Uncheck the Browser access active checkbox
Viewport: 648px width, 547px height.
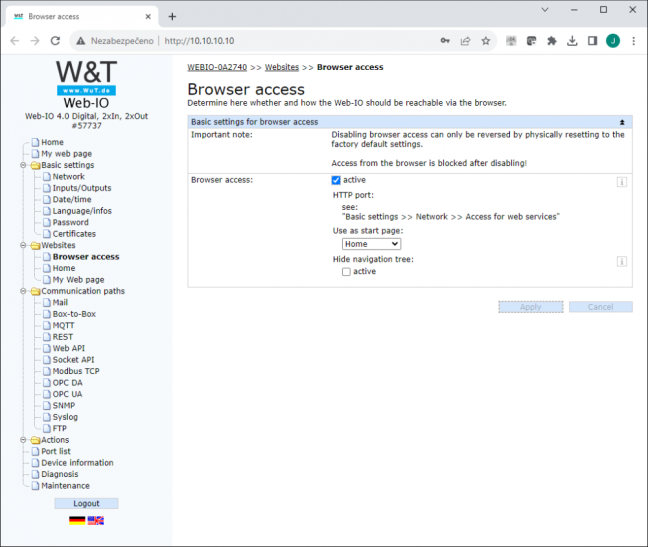(x=336, y=180)
